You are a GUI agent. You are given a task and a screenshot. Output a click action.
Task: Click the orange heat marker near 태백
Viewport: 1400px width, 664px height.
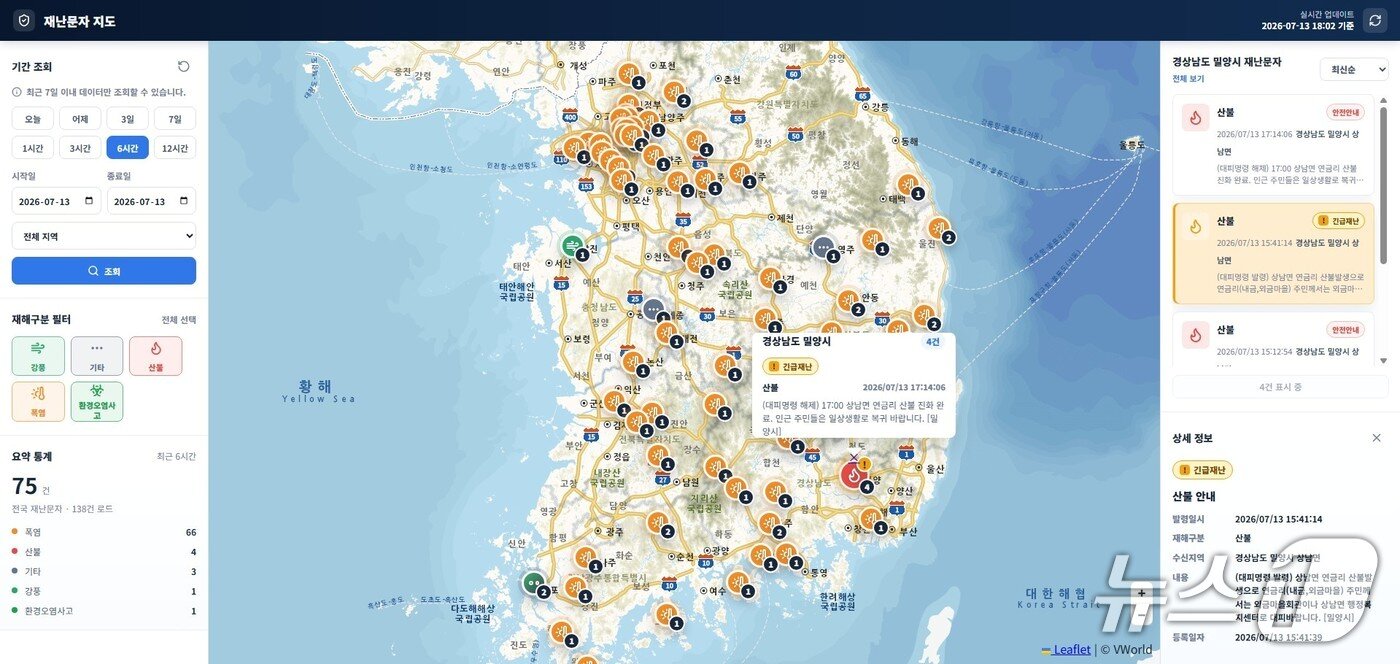[907, 184]
